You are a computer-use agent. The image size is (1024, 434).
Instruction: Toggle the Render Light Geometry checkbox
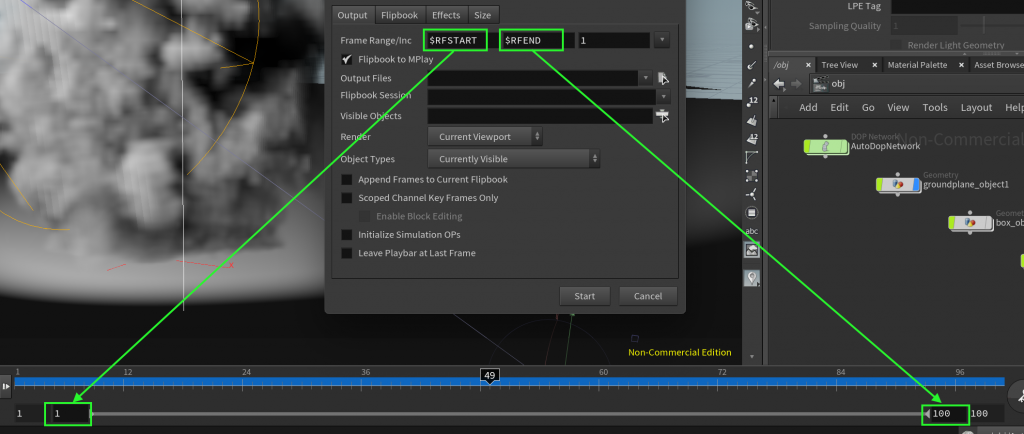coord(897,45)
